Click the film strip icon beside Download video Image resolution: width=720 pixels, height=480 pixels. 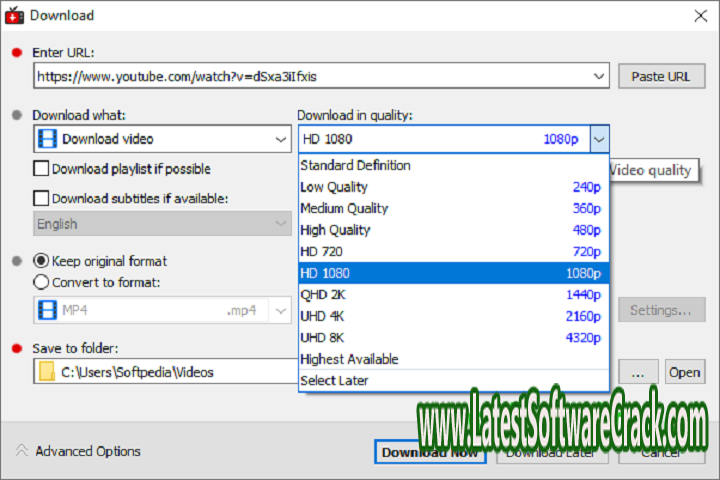coord(47,139)
